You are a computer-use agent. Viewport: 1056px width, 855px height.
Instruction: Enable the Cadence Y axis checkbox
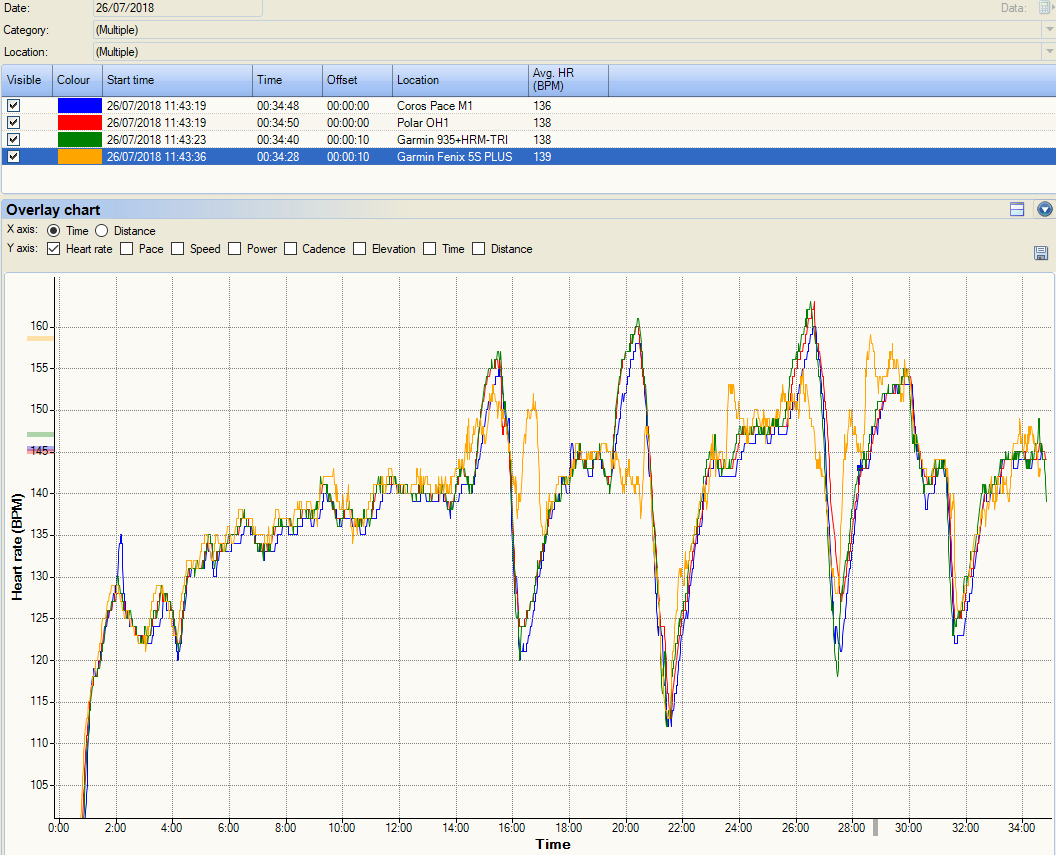pyautogui.click(x=292, y=249)
